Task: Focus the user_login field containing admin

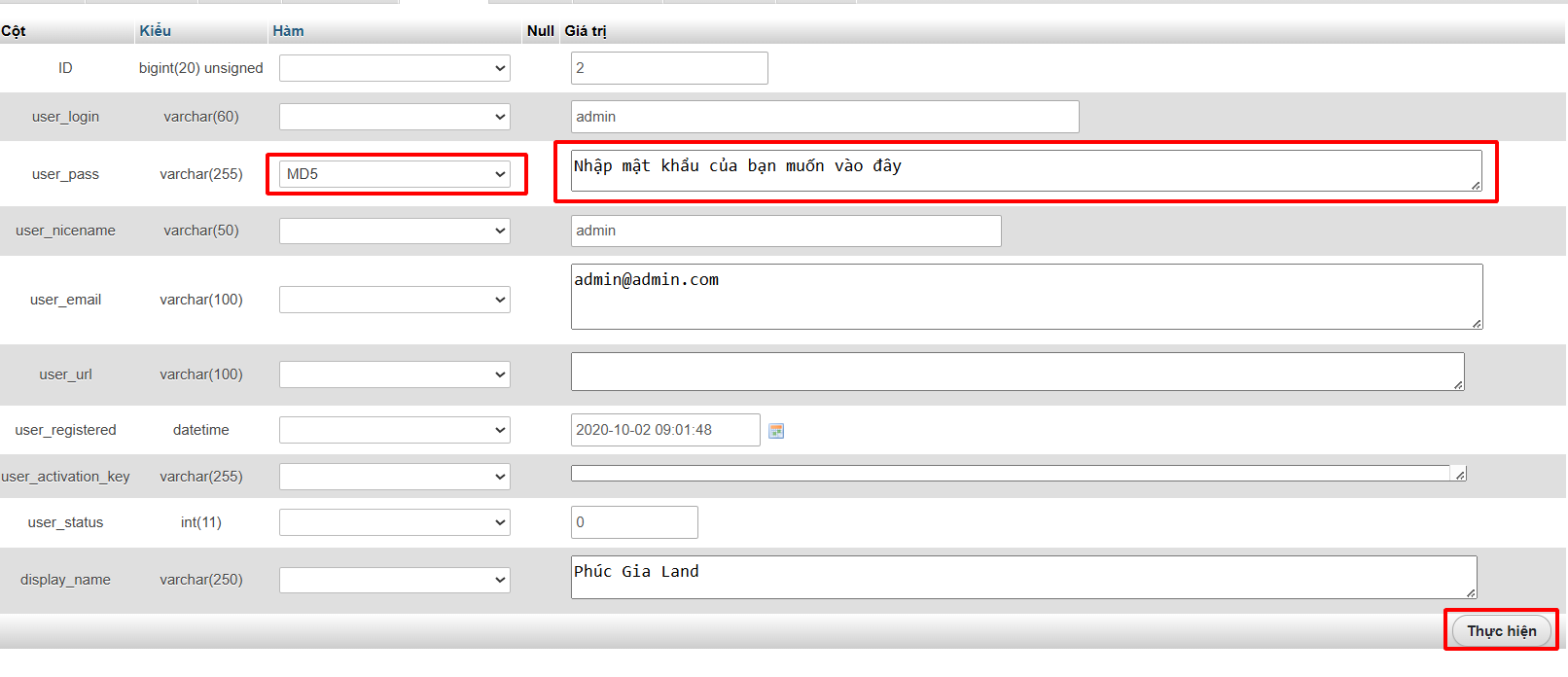Action: tap(824, 117)
